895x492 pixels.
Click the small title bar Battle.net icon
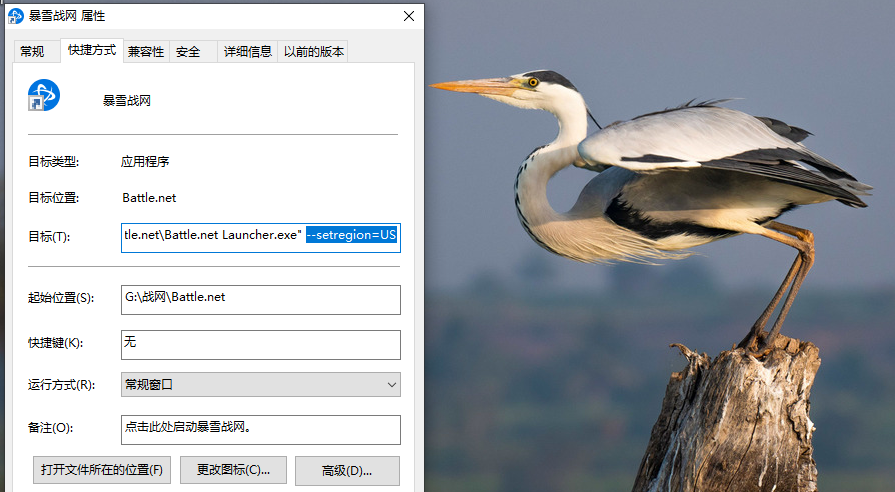point(16,16)
